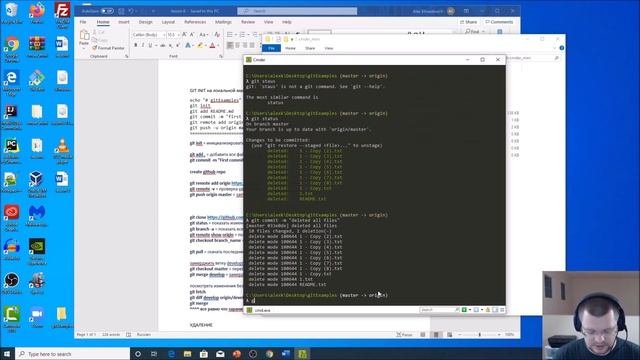This screenshot has width=640, height=360.
Task: Click the Save icon in Word title bar
Action: pos(121,11)
